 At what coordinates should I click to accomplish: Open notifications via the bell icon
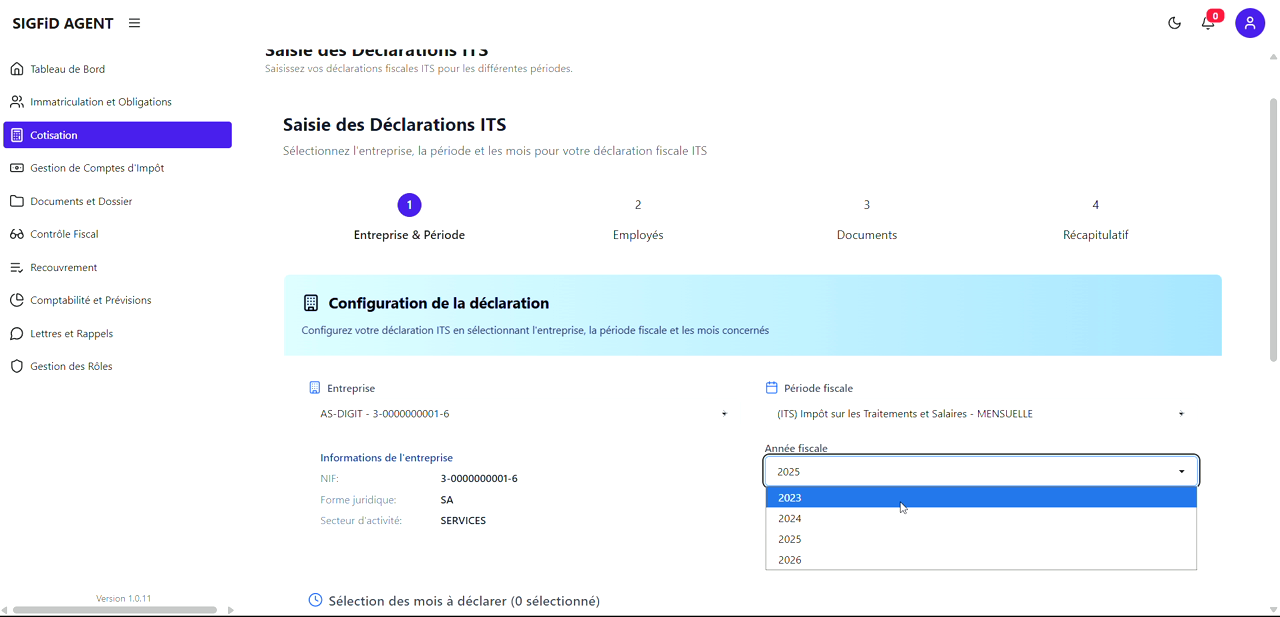point(1208,22)
